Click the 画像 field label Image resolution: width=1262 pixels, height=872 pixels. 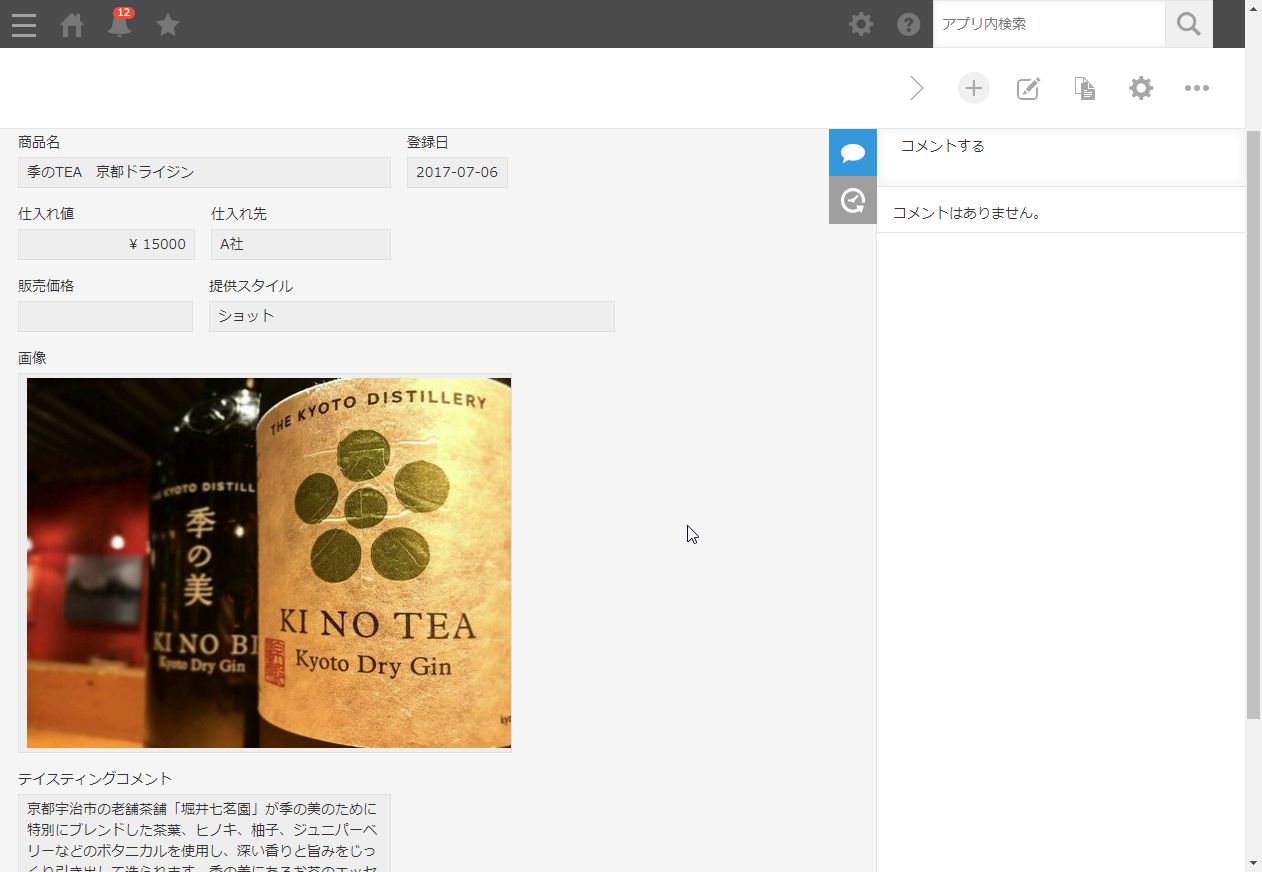(32, 358)
